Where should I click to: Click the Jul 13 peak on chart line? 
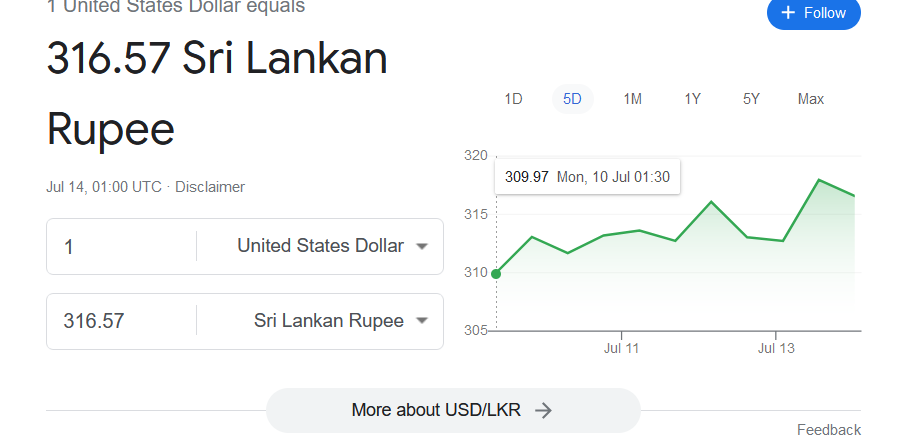pyautogui.click(x=819, y=180)
